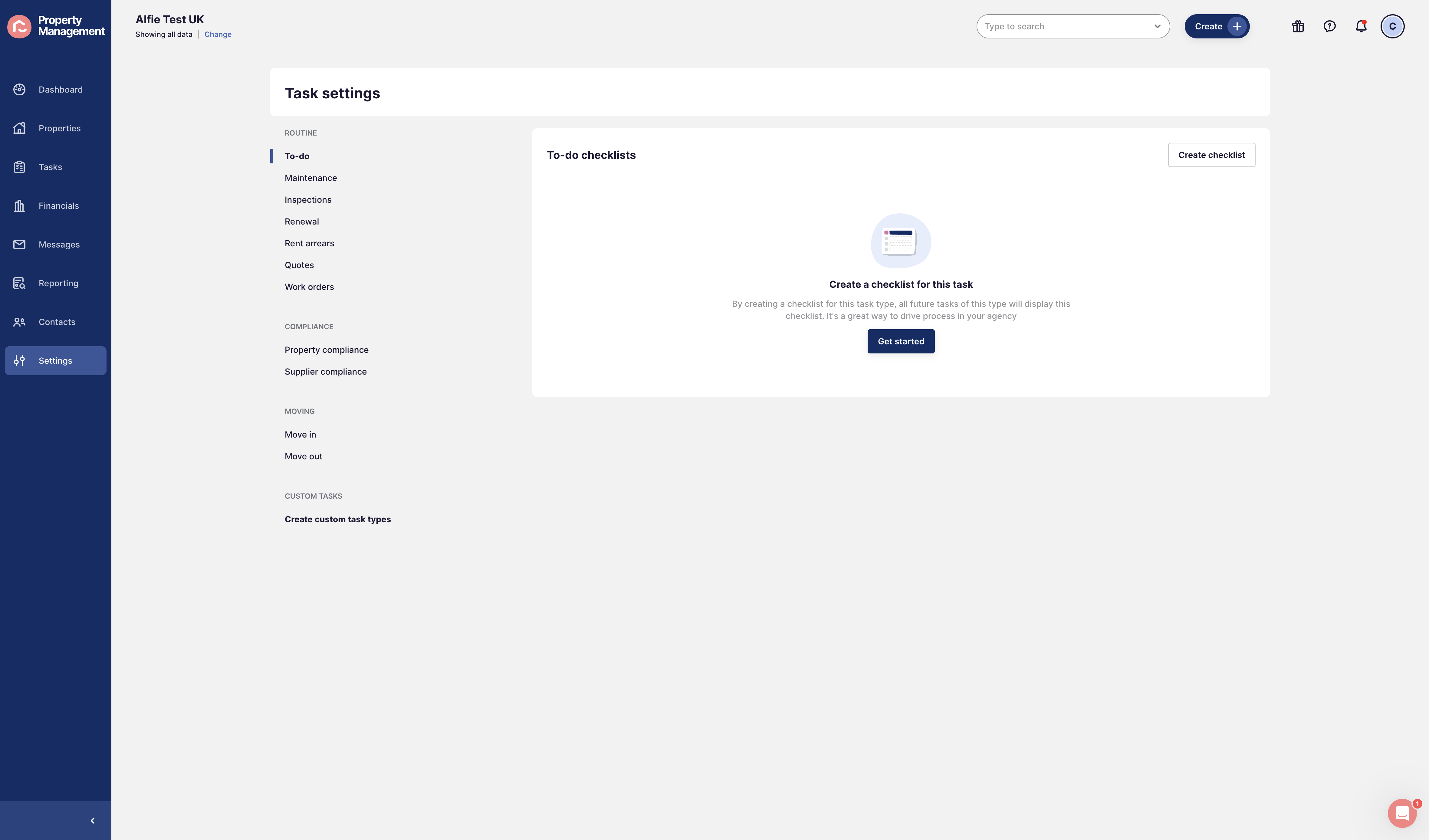Open Create custom task types
1429x840 pixels.
[x=337, y=519]
